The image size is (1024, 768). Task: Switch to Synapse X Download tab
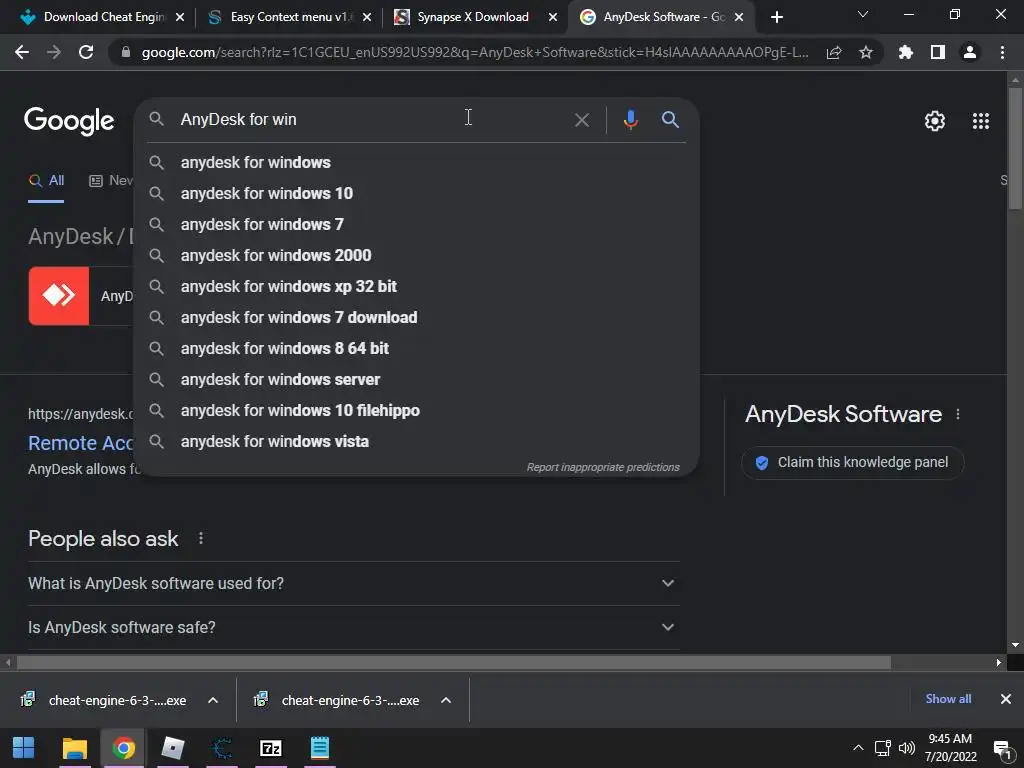pos(470,17)
